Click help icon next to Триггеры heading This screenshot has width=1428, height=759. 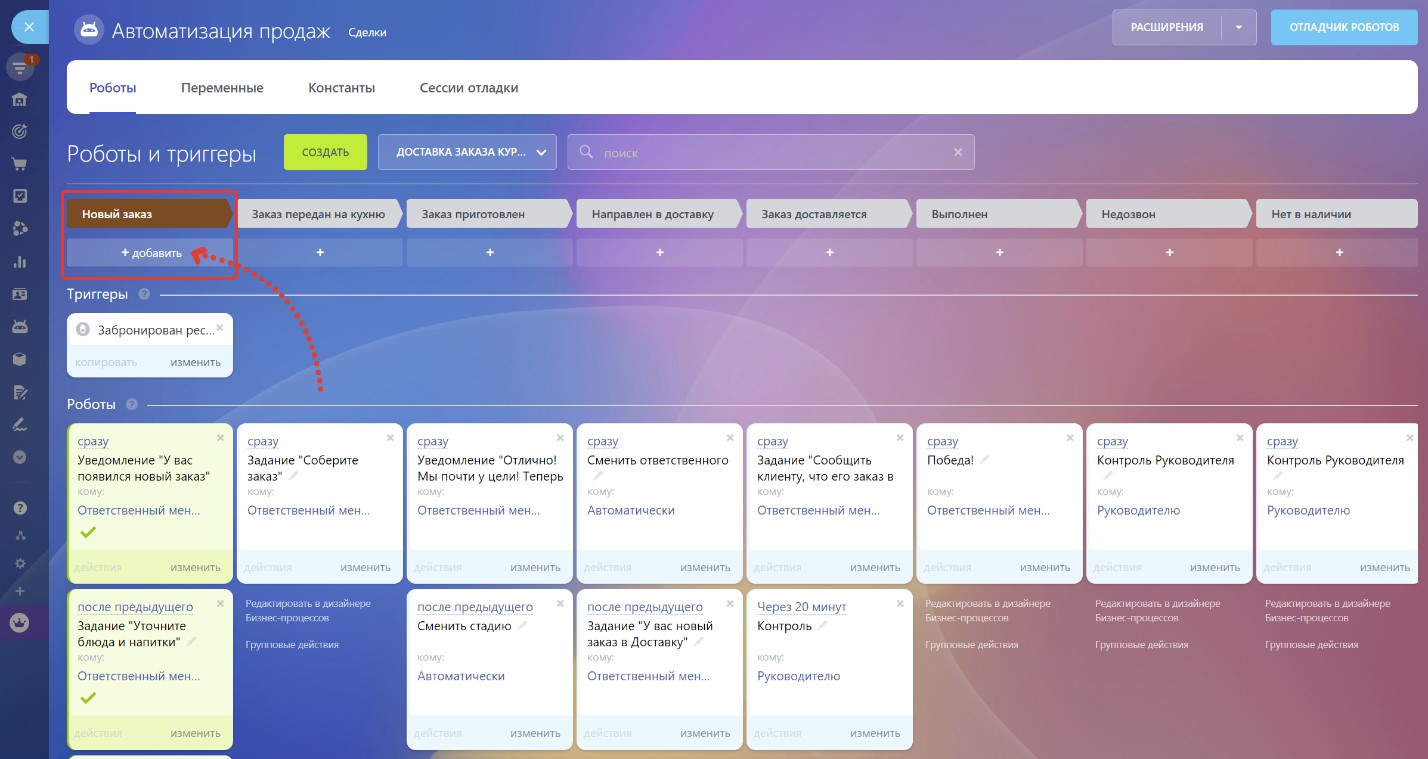[144, 294]
